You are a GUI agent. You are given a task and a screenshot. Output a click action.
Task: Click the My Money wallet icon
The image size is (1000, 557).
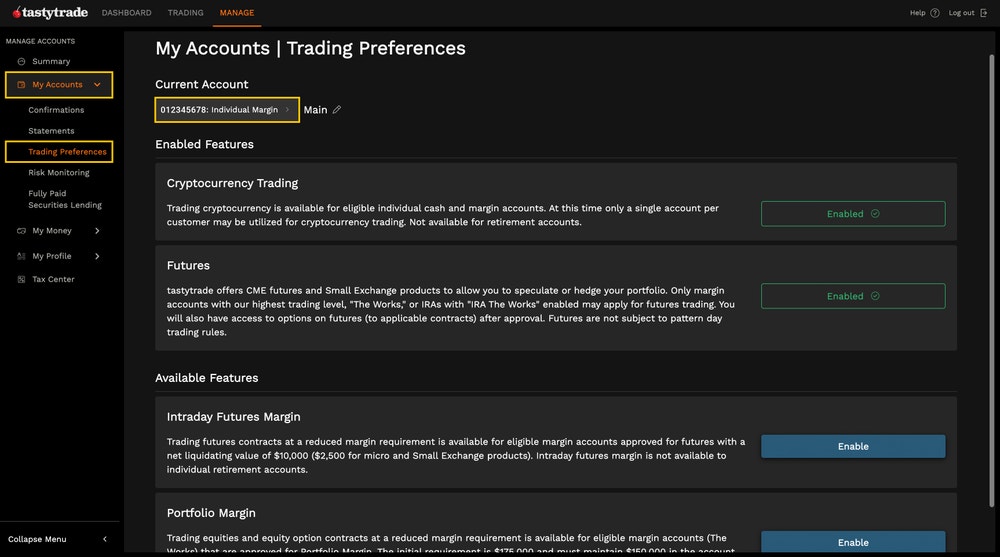[x=21, y=230]
